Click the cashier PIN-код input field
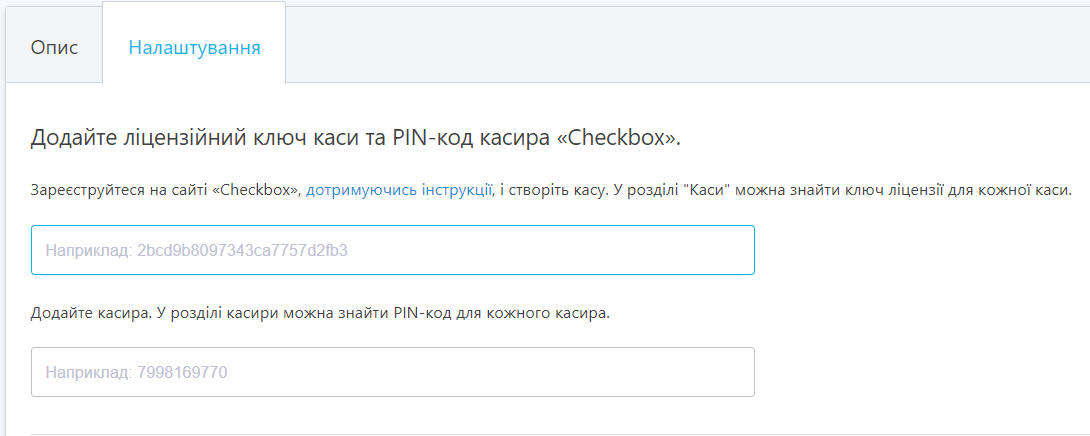The image size is (1090, 436). coord(393,372)
